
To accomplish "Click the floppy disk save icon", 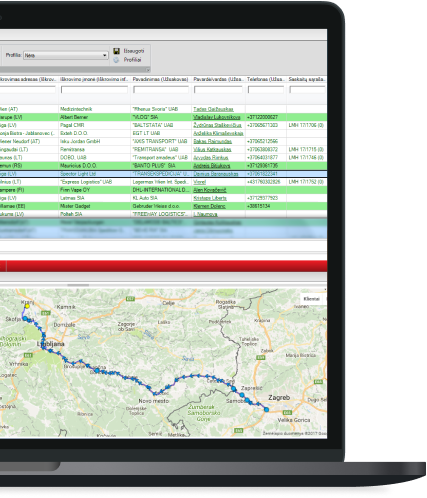I will [117, 51].
